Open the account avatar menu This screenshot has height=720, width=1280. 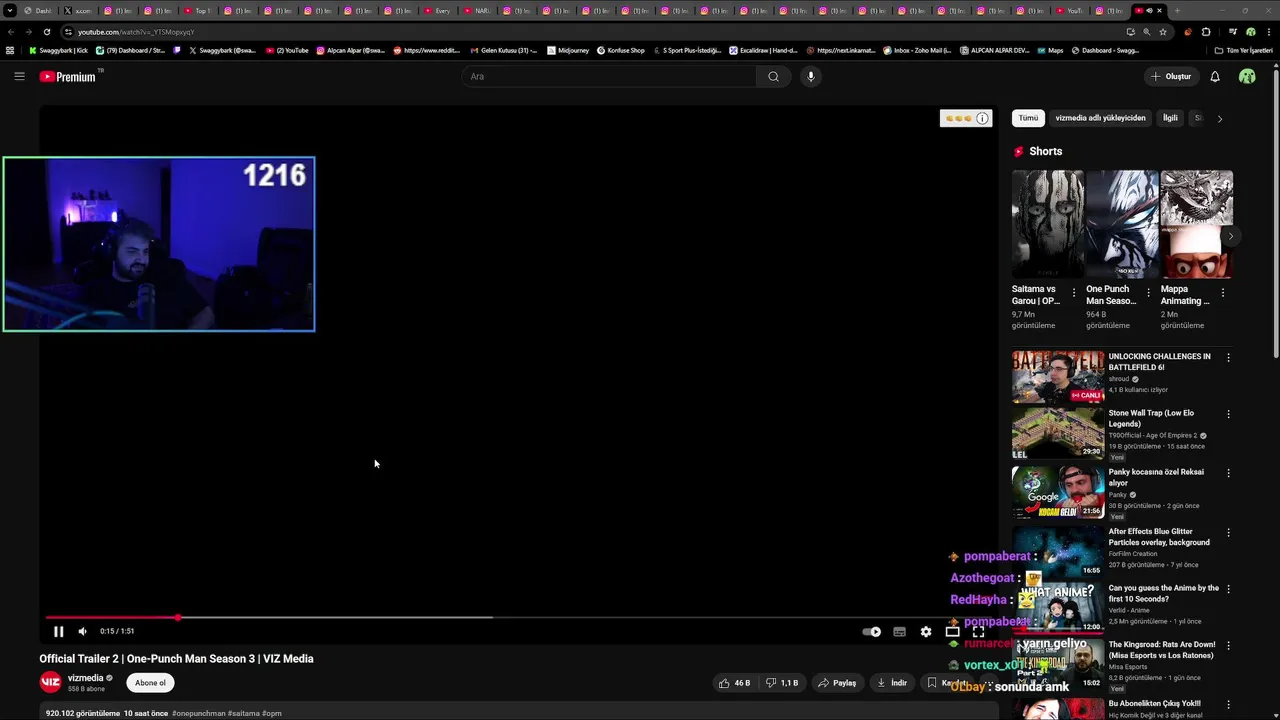[1247, 76]
